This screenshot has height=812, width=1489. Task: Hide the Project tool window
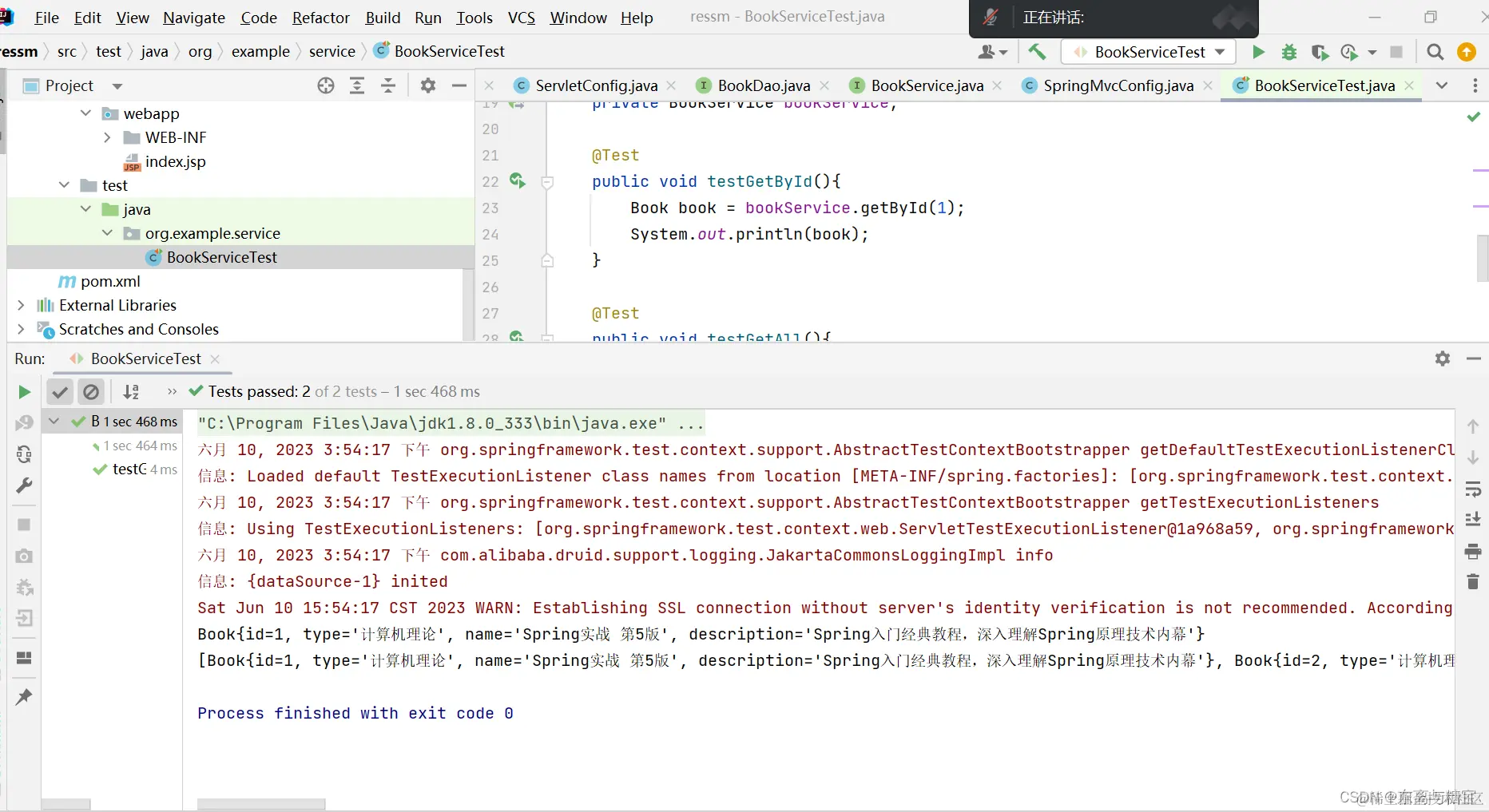459,85
